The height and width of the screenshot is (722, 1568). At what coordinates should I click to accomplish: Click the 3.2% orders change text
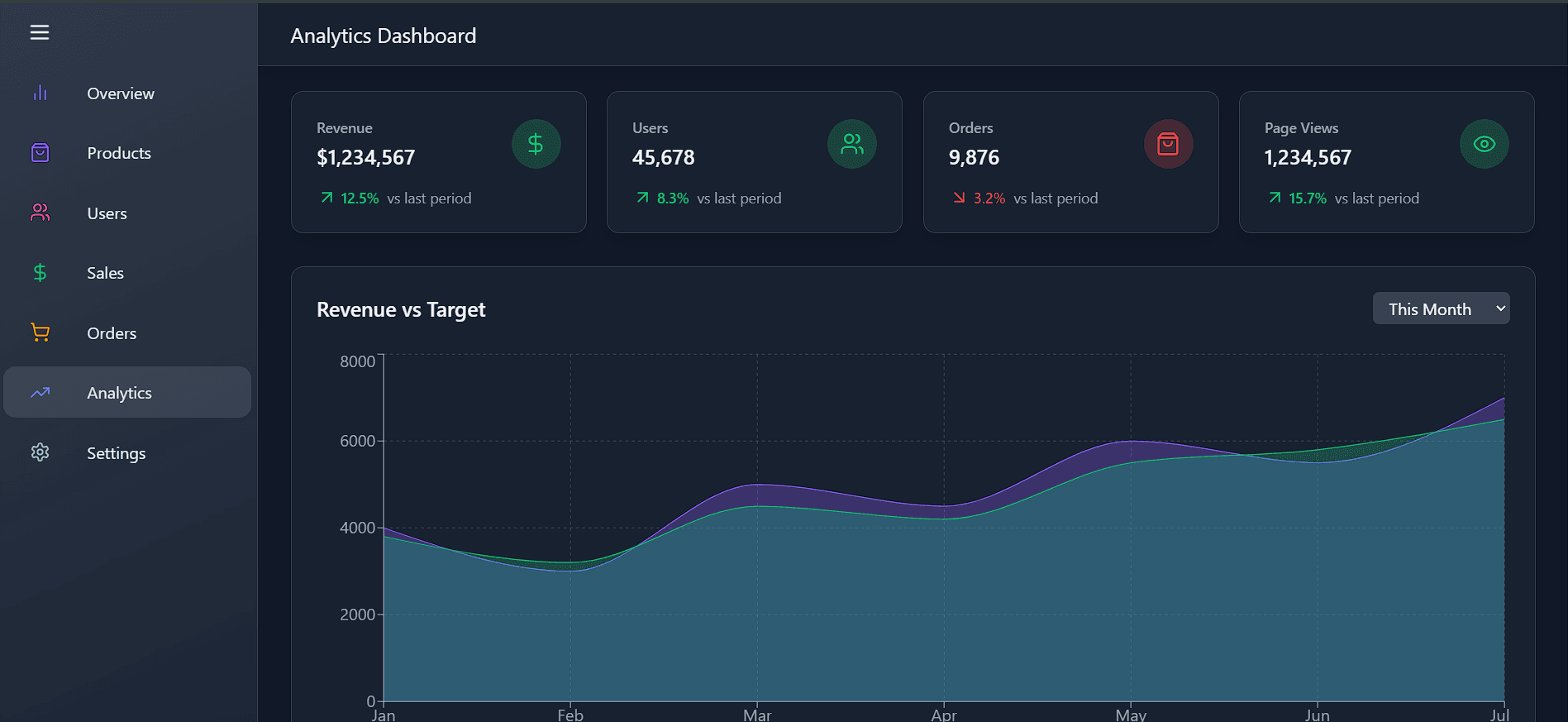[989, 198]
